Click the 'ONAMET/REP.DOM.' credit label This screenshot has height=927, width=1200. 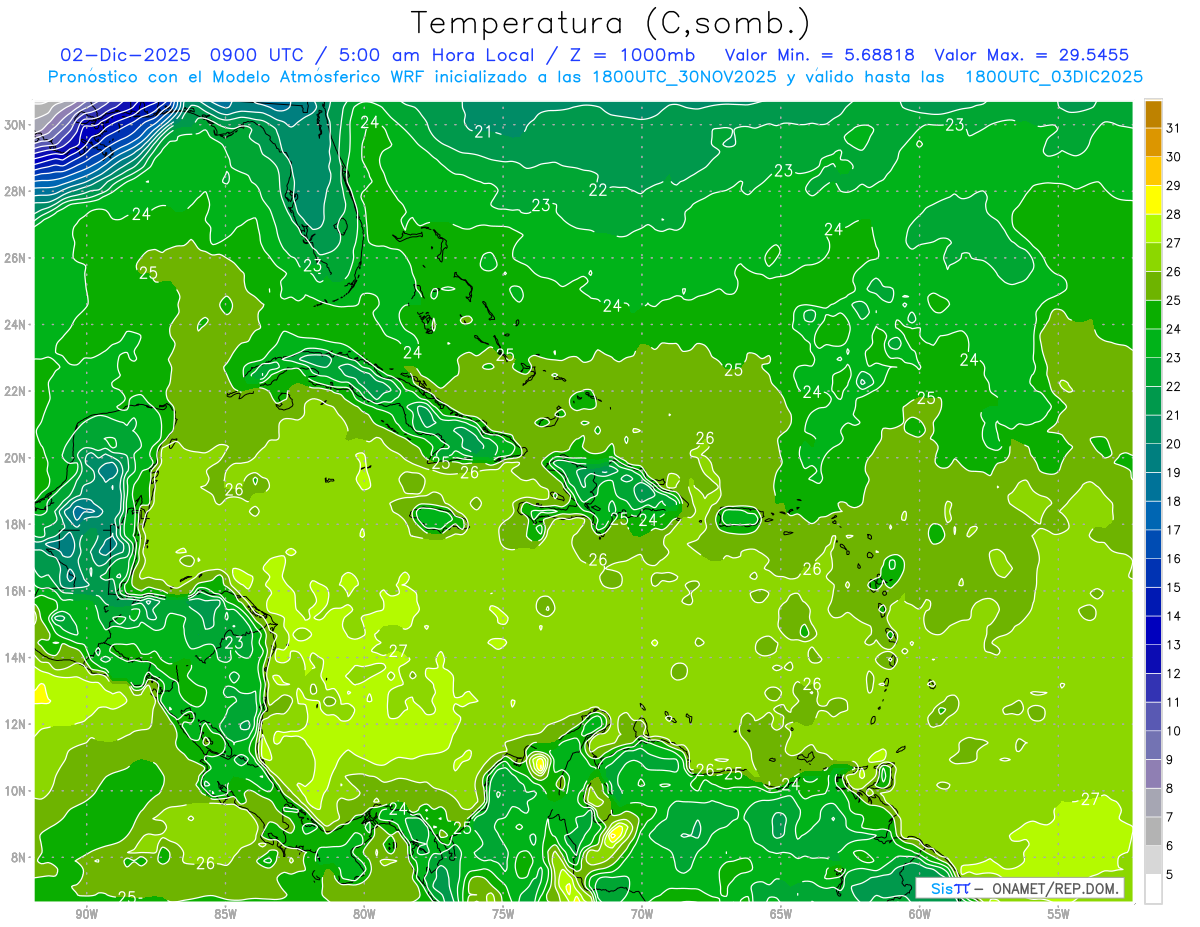[1053, 888]
